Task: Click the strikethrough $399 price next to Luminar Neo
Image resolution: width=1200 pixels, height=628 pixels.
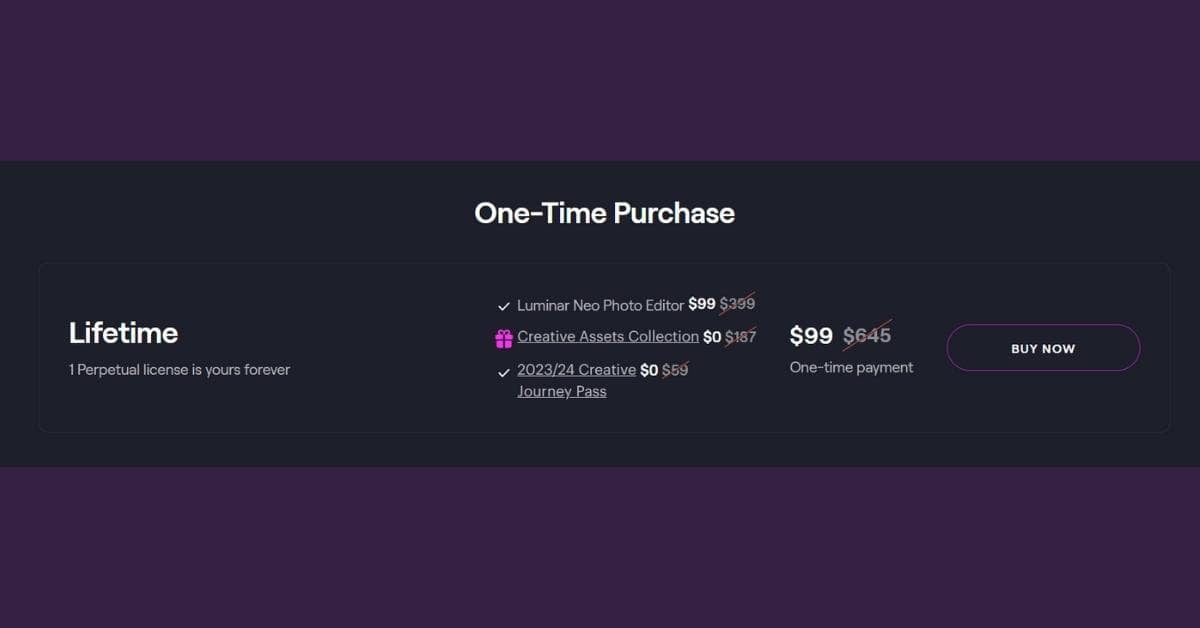Action: [x=737, y=304]
